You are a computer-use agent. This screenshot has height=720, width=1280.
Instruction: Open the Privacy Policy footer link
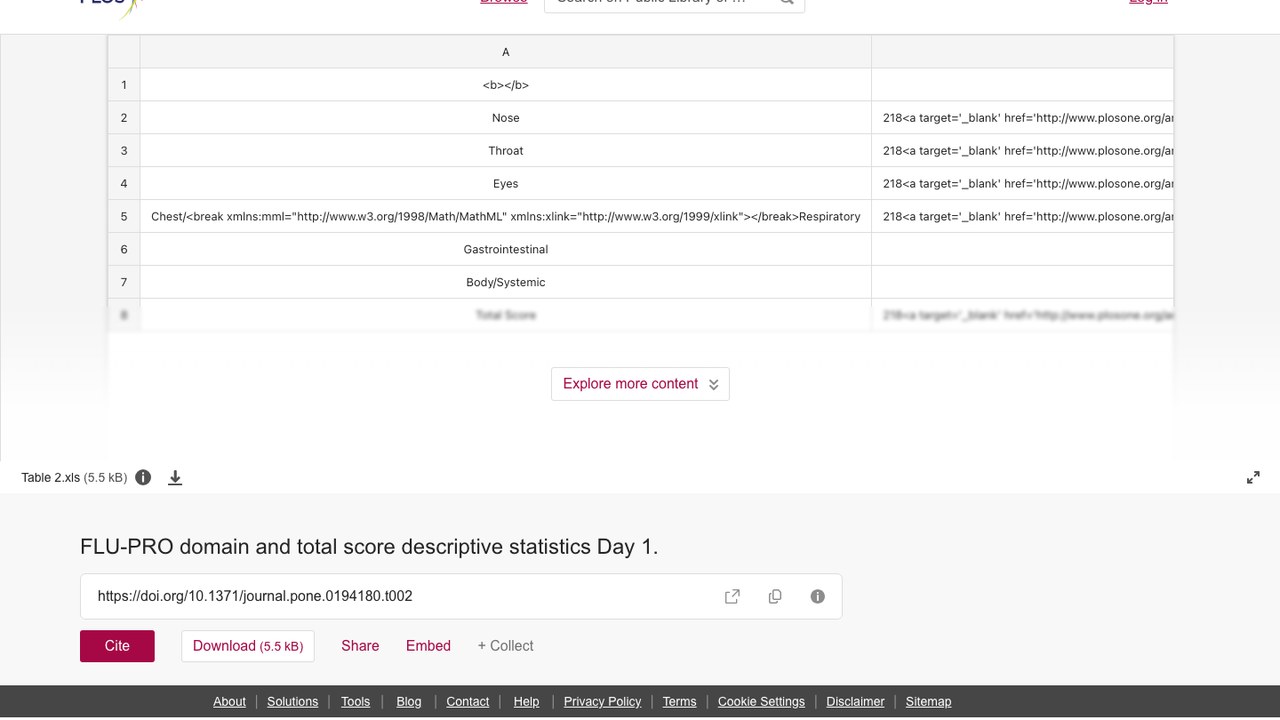coord(602,702)
